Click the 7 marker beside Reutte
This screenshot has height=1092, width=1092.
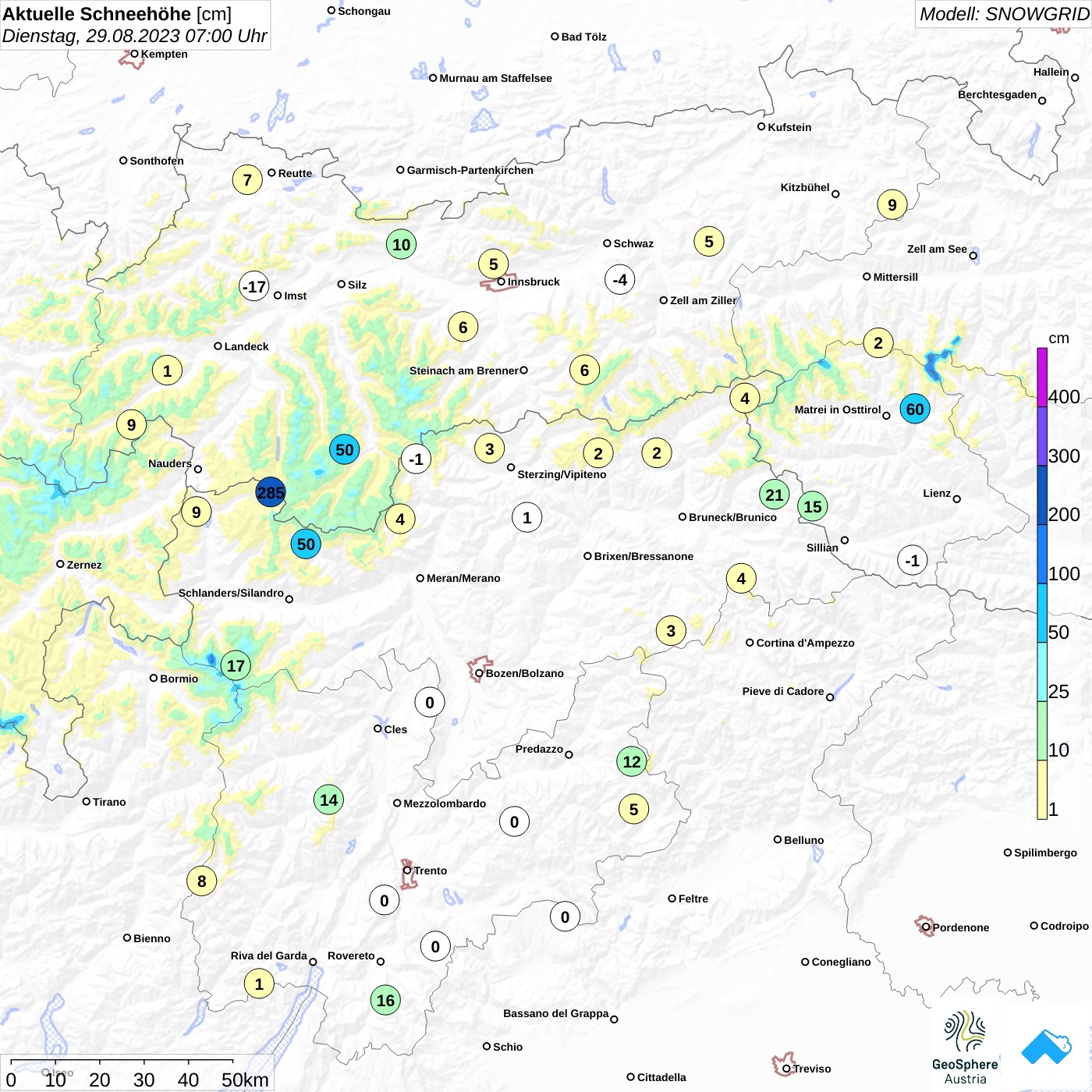pos(247,180)
